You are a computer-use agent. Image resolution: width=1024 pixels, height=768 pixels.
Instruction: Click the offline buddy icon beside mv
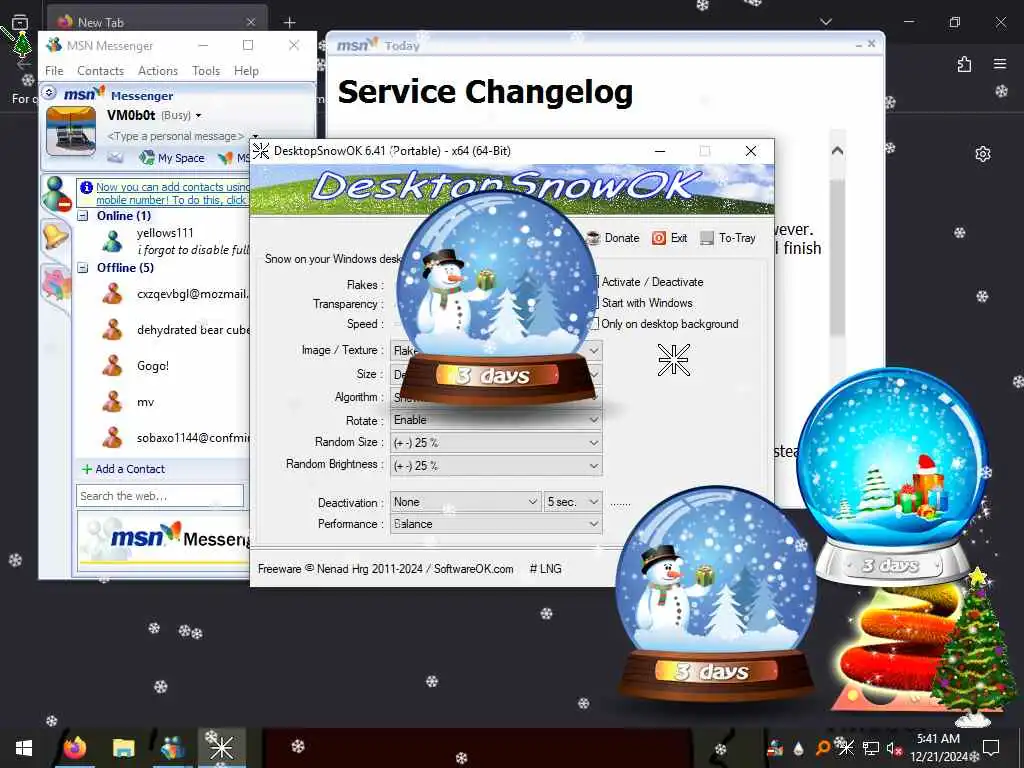pyautogui.click(x=112, y=402)
